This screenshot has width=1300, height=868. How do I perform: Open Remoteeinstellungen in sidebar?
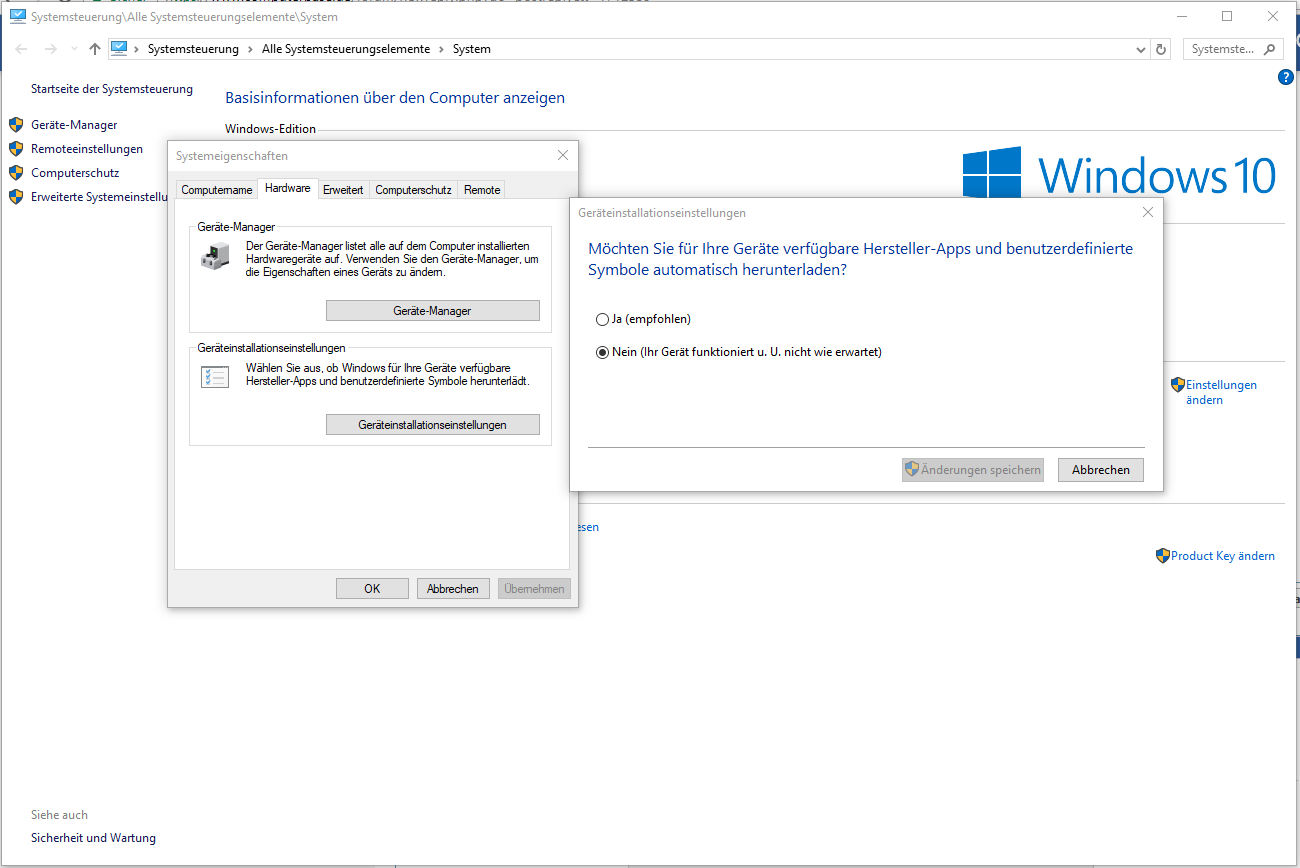tap(87, 149)
